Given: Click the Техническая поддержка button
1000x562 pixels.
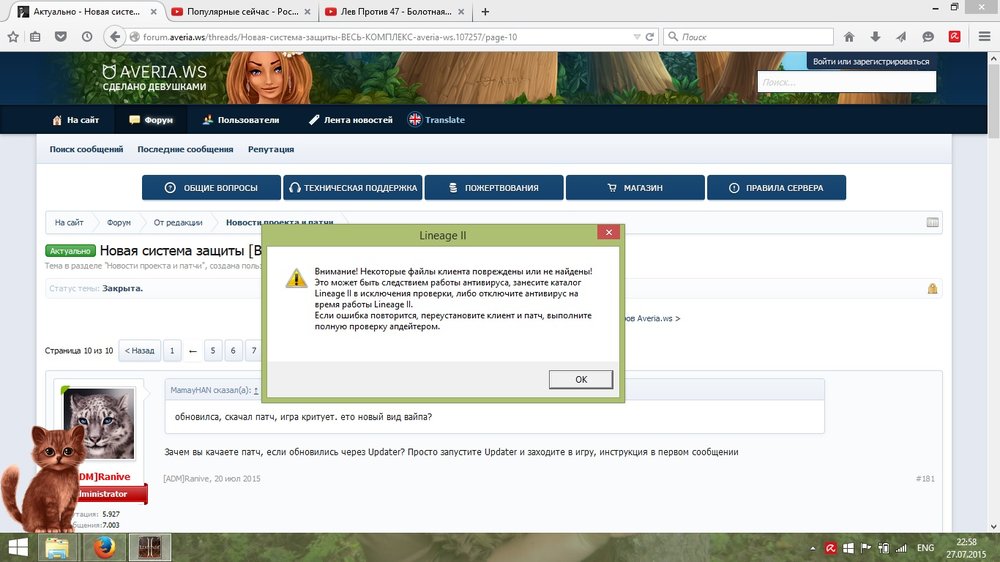Looking at the screenshot, I should coord(352,188).
